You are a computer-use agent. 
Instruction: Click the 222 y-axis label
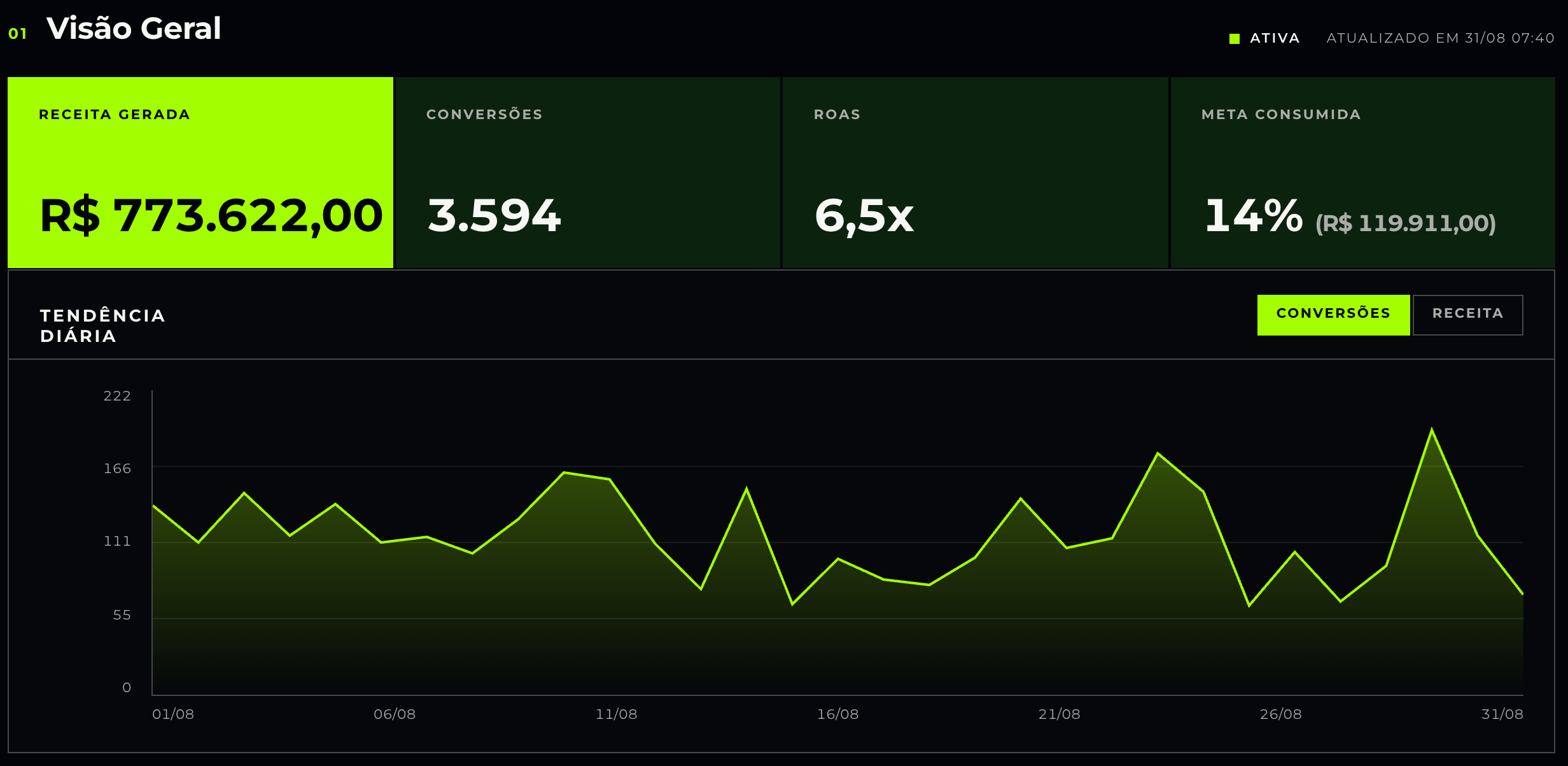coord(117,396)
